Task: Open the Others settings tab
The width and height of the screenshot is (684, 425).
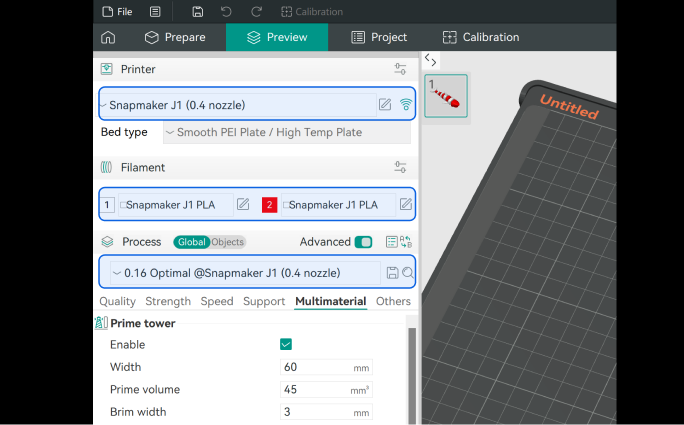Action: pos(393,302)
